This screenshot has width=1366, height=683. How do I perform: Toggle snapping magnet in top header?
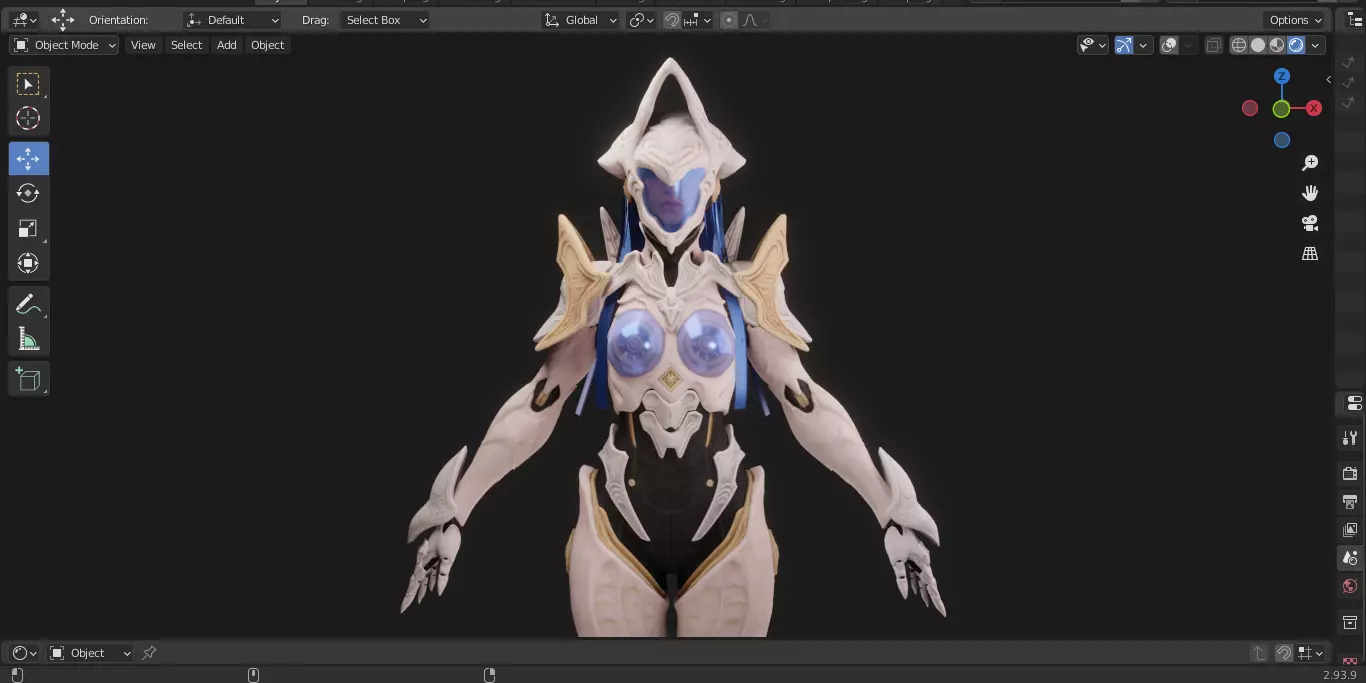tap(673, 20)
